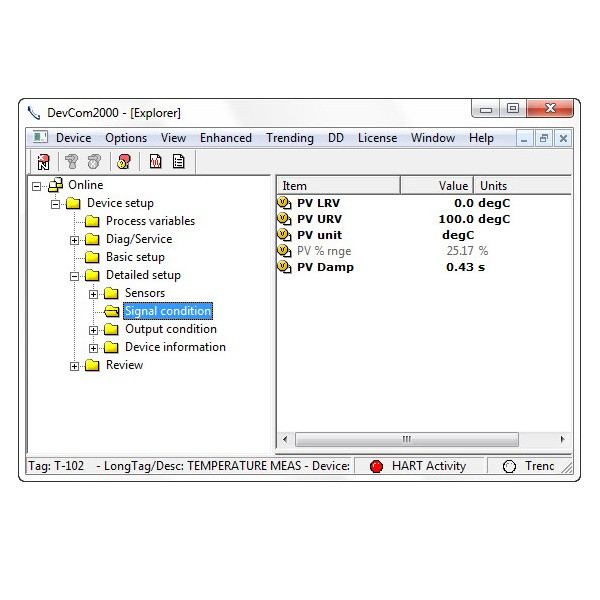Collapse the Online root node
The height and width of the screenshot is (600, 600).
click(x=36, y=186)
